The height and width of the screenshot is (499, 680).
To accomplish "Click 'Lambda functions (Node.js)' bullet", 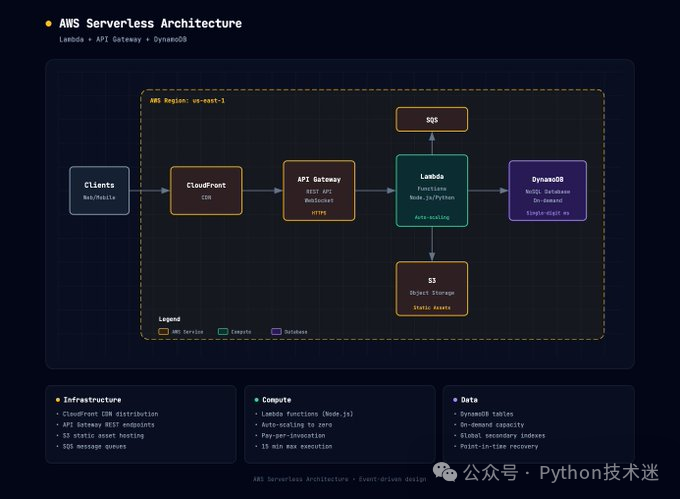I will coord(307,414).
